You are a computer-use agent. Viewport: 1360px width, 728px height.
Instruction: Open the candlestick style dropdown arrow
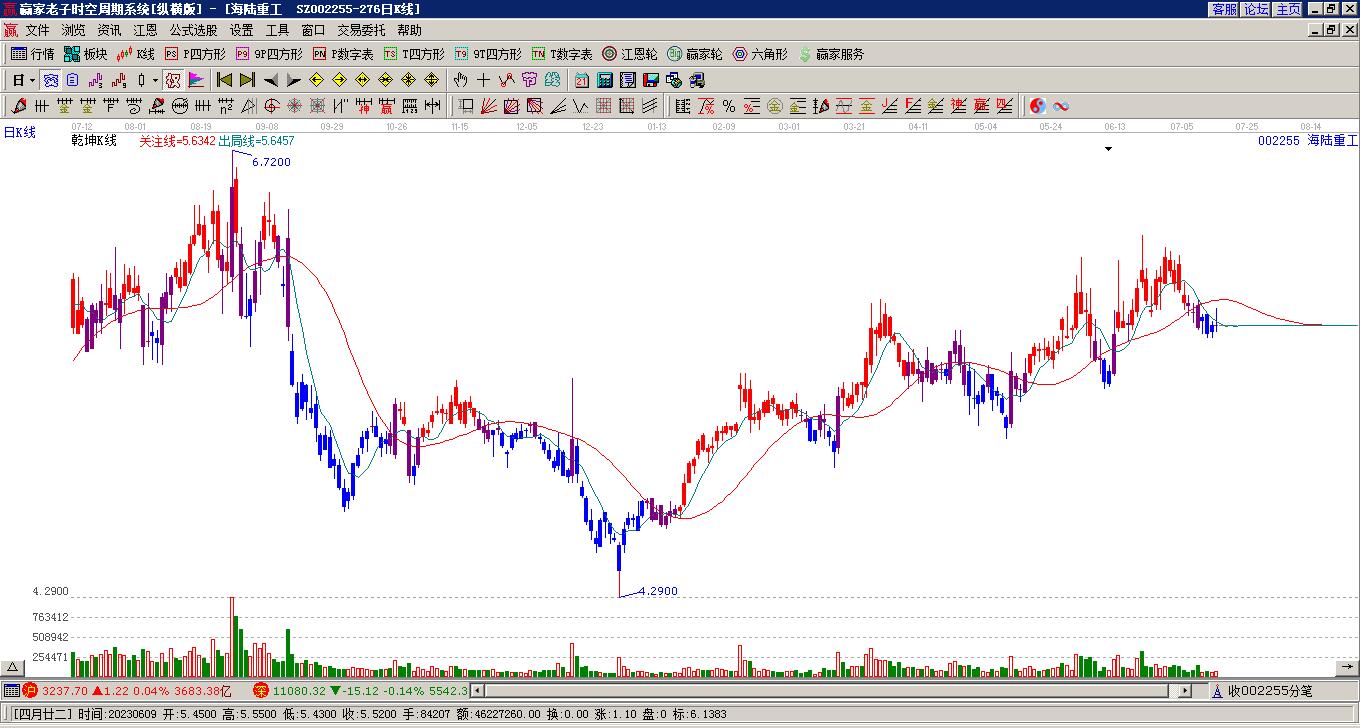click(x=155, y=80)
